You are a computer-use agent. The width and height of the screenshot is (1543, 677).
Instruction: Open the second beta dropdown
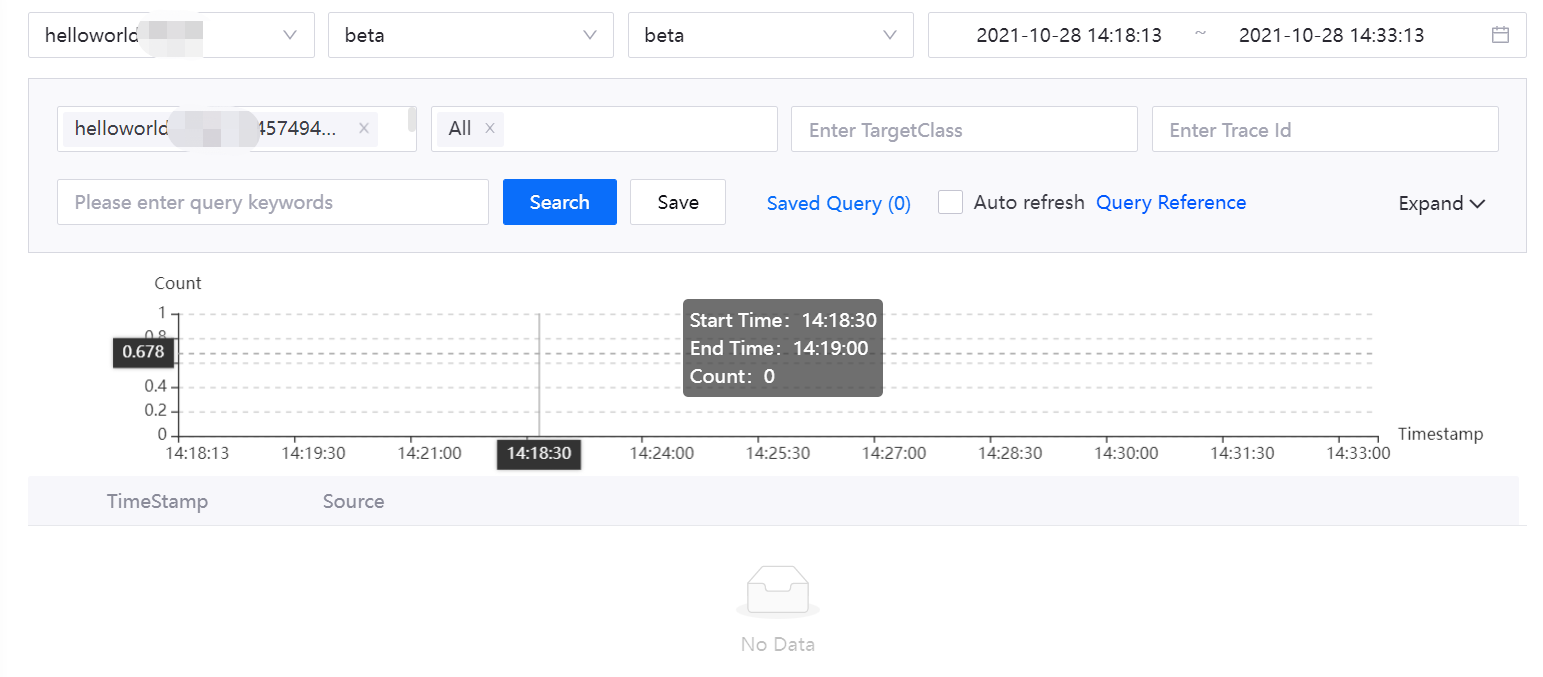coord(770,35)
